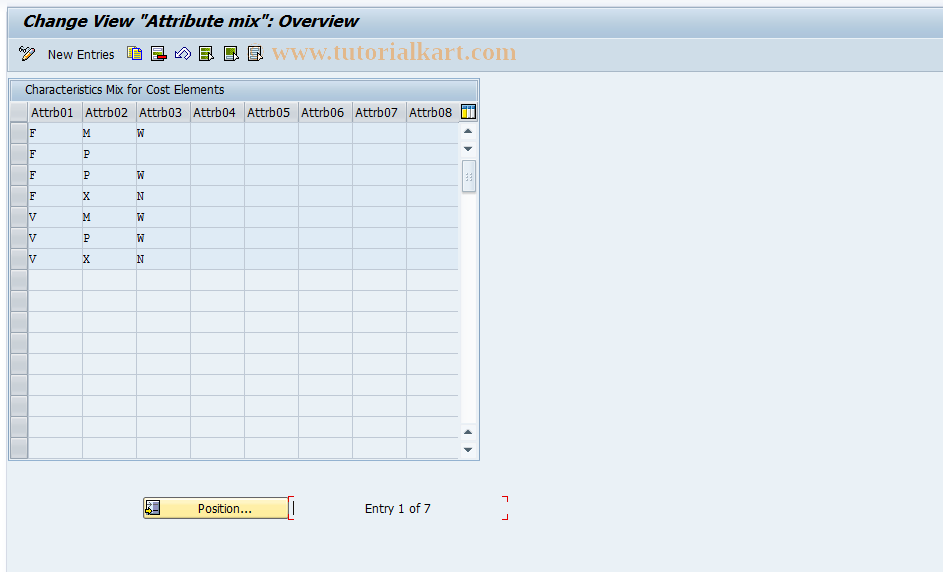Click Attrb08 cell in V X N row
The height and width of the screenshot is (572, 943).
432,259
